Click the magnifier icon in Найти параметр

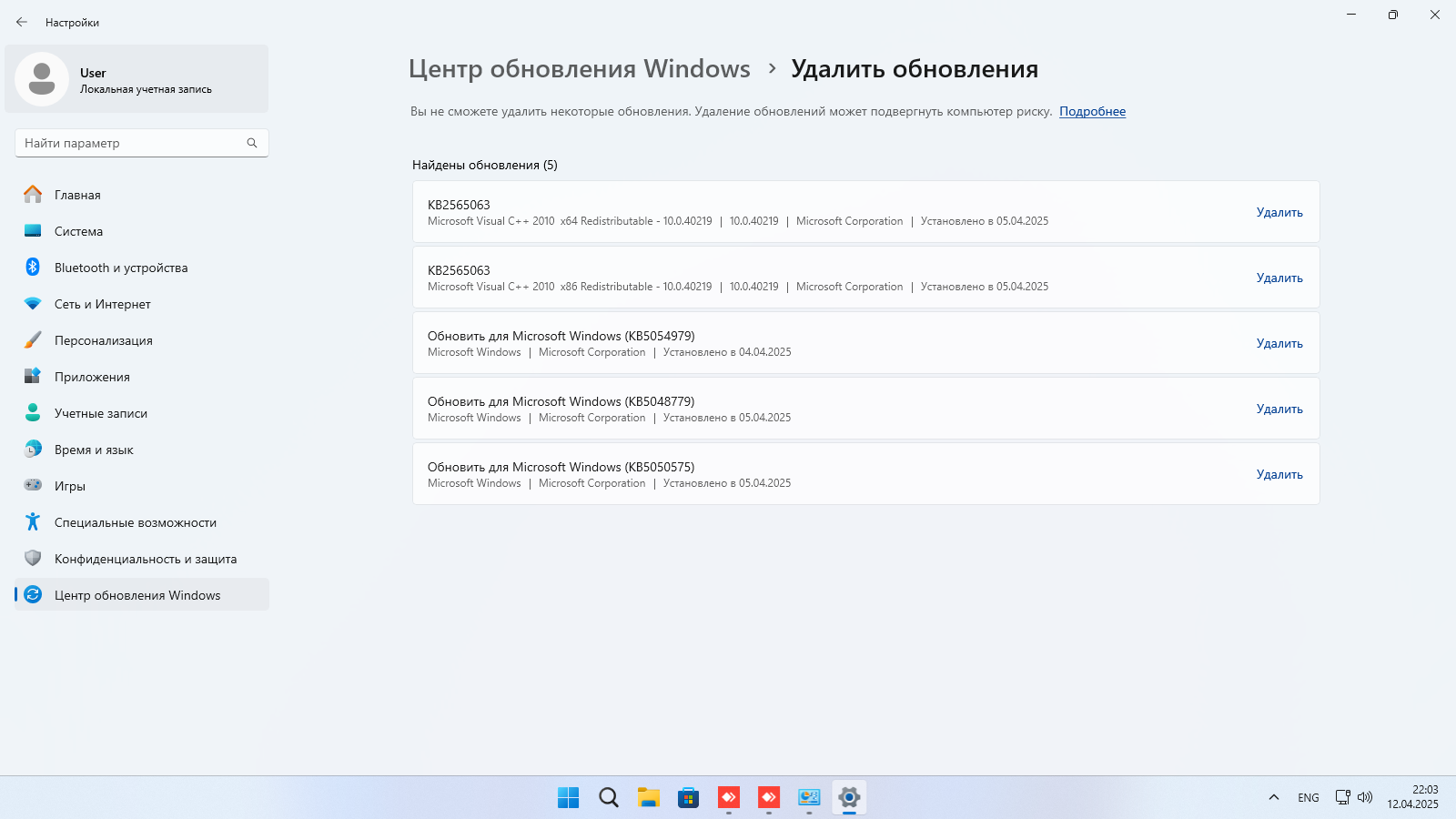252,143
